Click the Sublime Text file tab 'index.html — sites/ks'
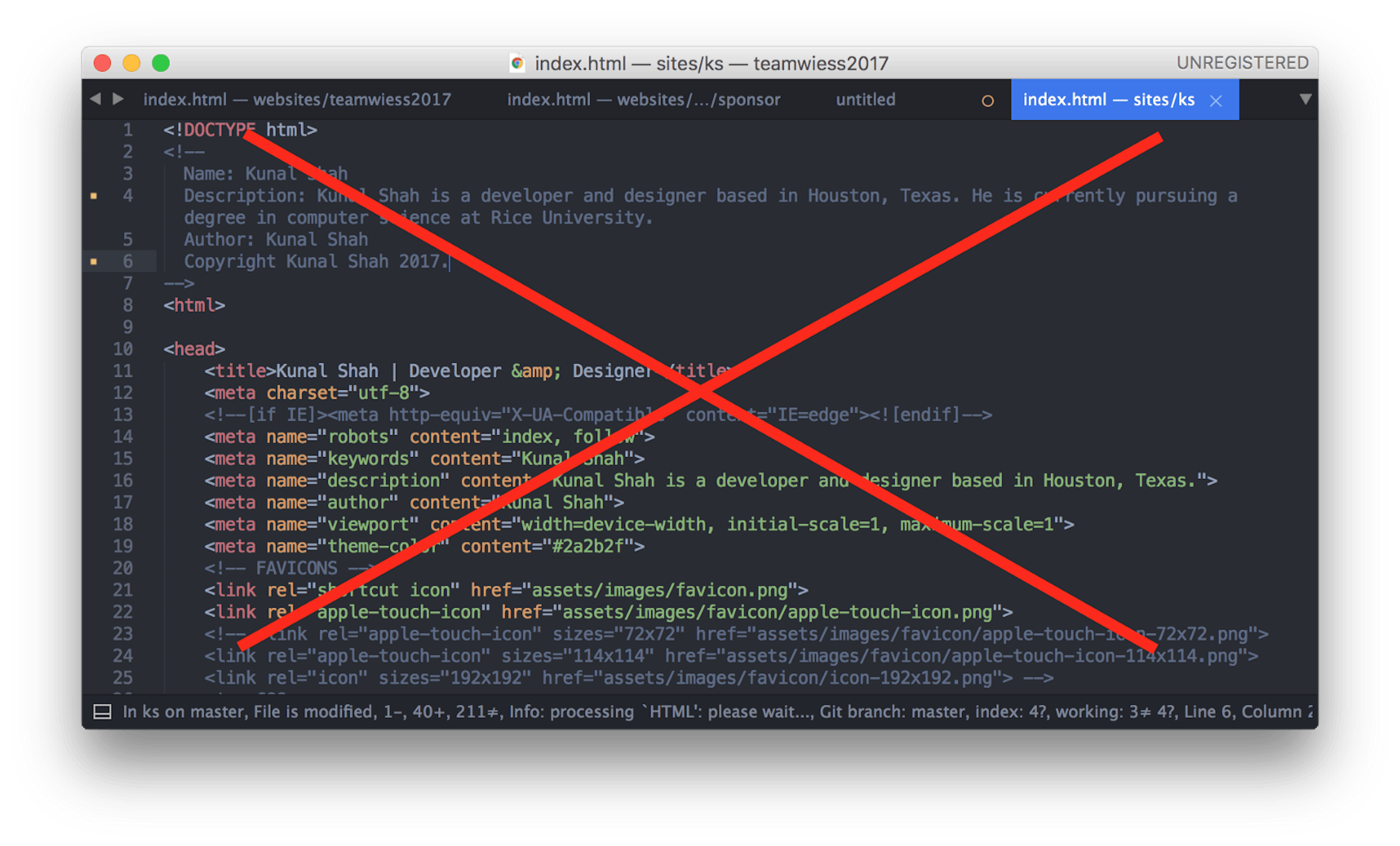The height and width of the screenshot is (846, 1400). coord(1120,99)
